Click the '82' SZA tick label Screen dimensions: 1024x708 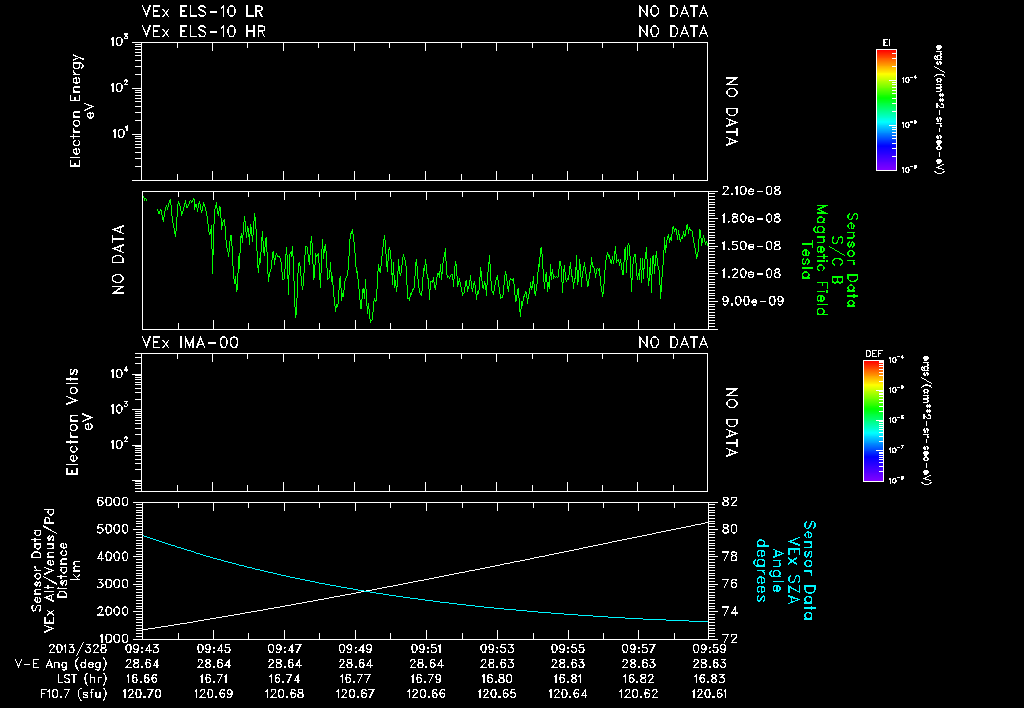pyautogui.click(x=729, y=502)
